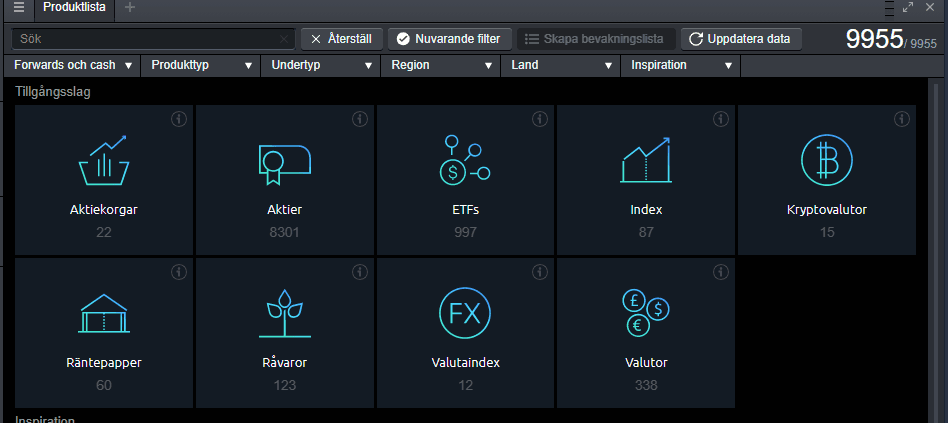Click the Räntepapper count 60
This screenshot has width=948, height=423.
(x=104, y=385)
